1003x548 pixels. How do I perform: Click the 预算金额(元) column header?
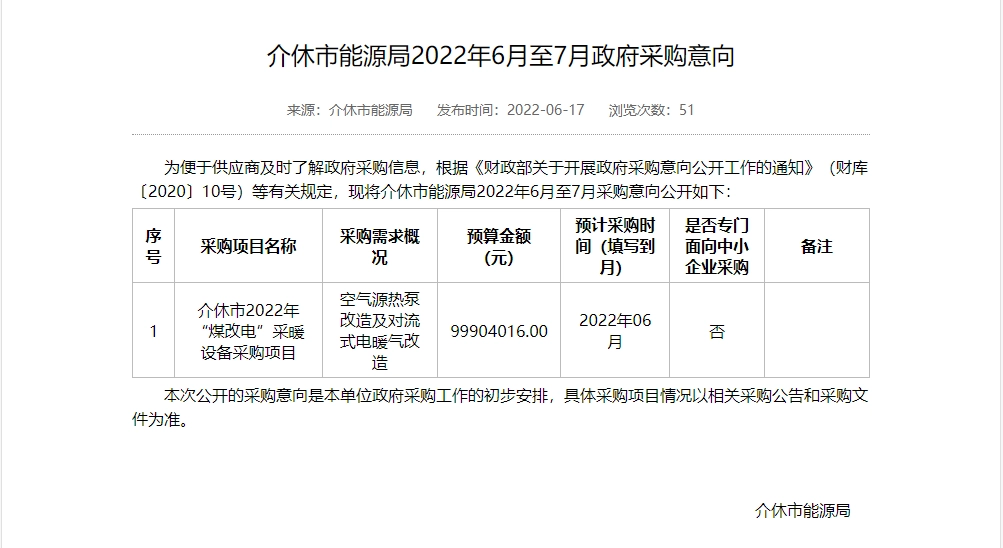(x=498, y=246)
